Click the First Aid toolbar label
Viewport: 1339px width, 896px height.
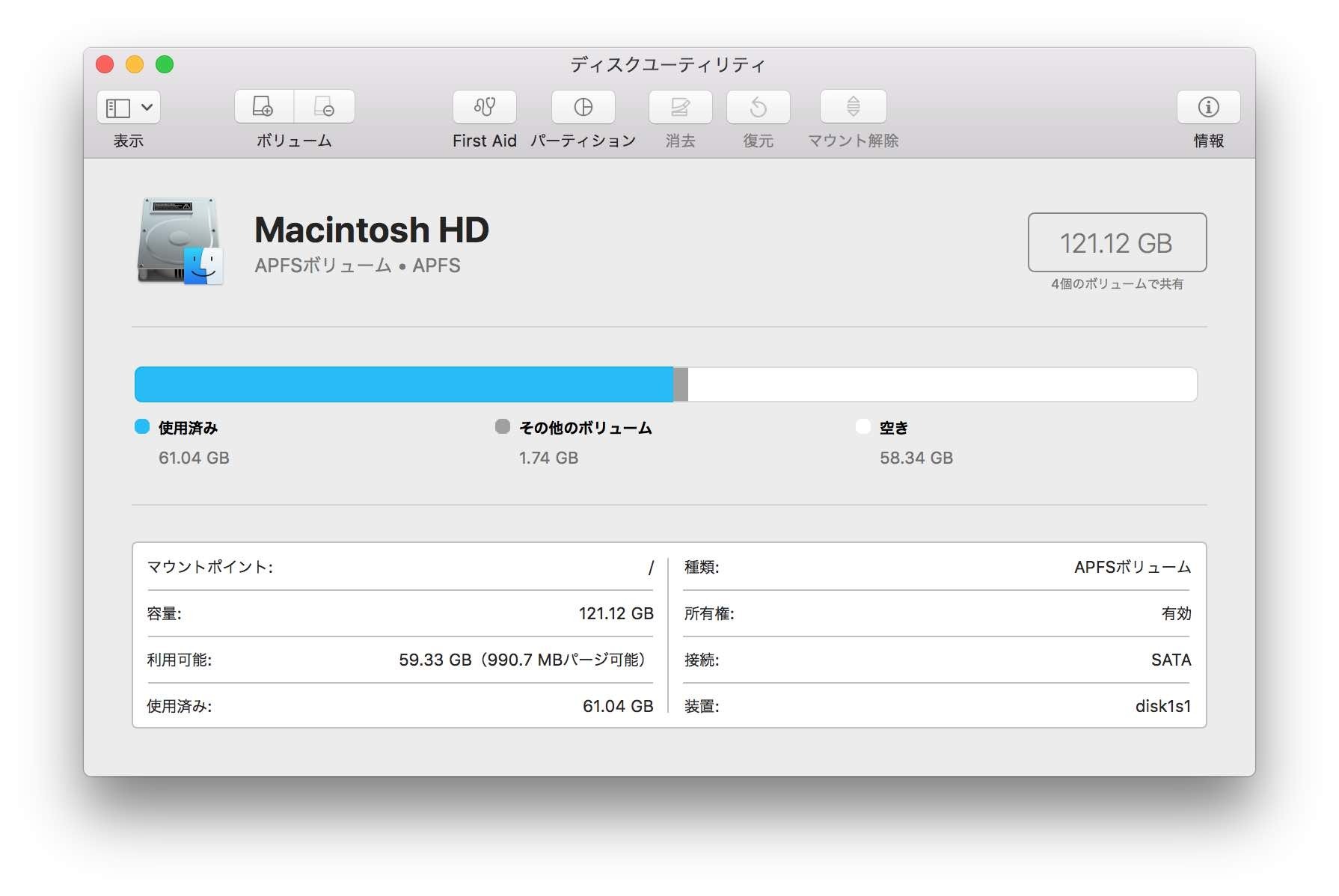pos(485,141)
